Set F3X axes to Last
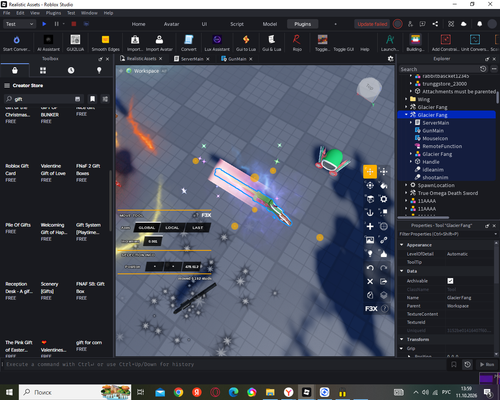 [197, 228]
